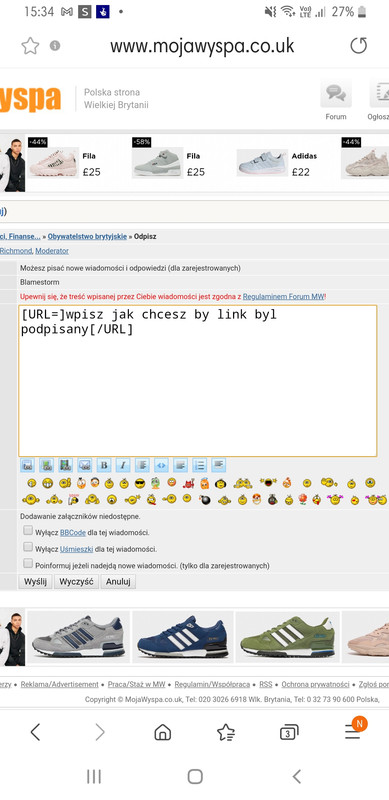Open Praca/Staż w MW footer link
The width and height of the screenshot is (389, 800).
pyautogui.click(x=136, y=684)
